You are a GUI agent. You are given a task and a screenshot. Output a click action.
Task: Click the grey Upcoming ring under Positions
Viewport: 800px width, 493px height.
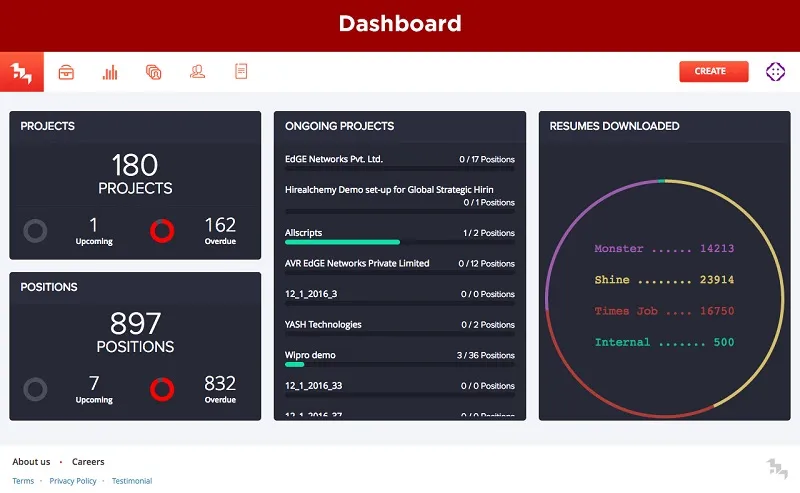pyautogui.click(x=35, y=390)
